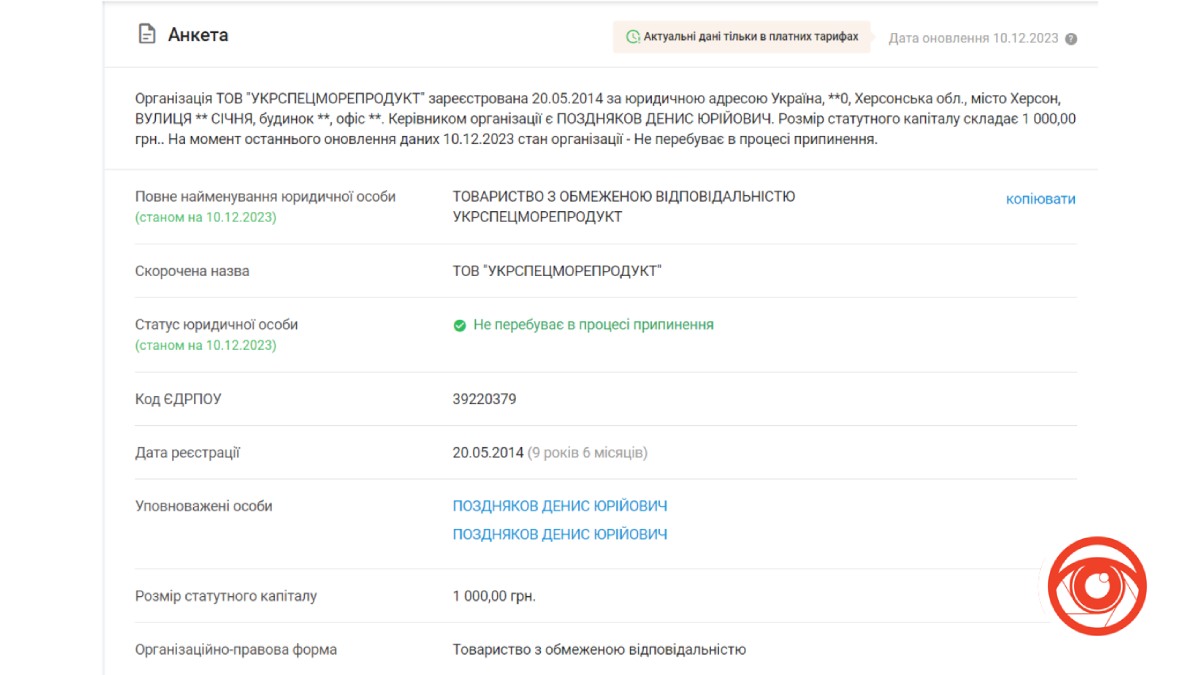Open the second ПОЗДНЯКОВ ДЕНИС ЮРІЙОВИЧ link

[x=559, y=534]
